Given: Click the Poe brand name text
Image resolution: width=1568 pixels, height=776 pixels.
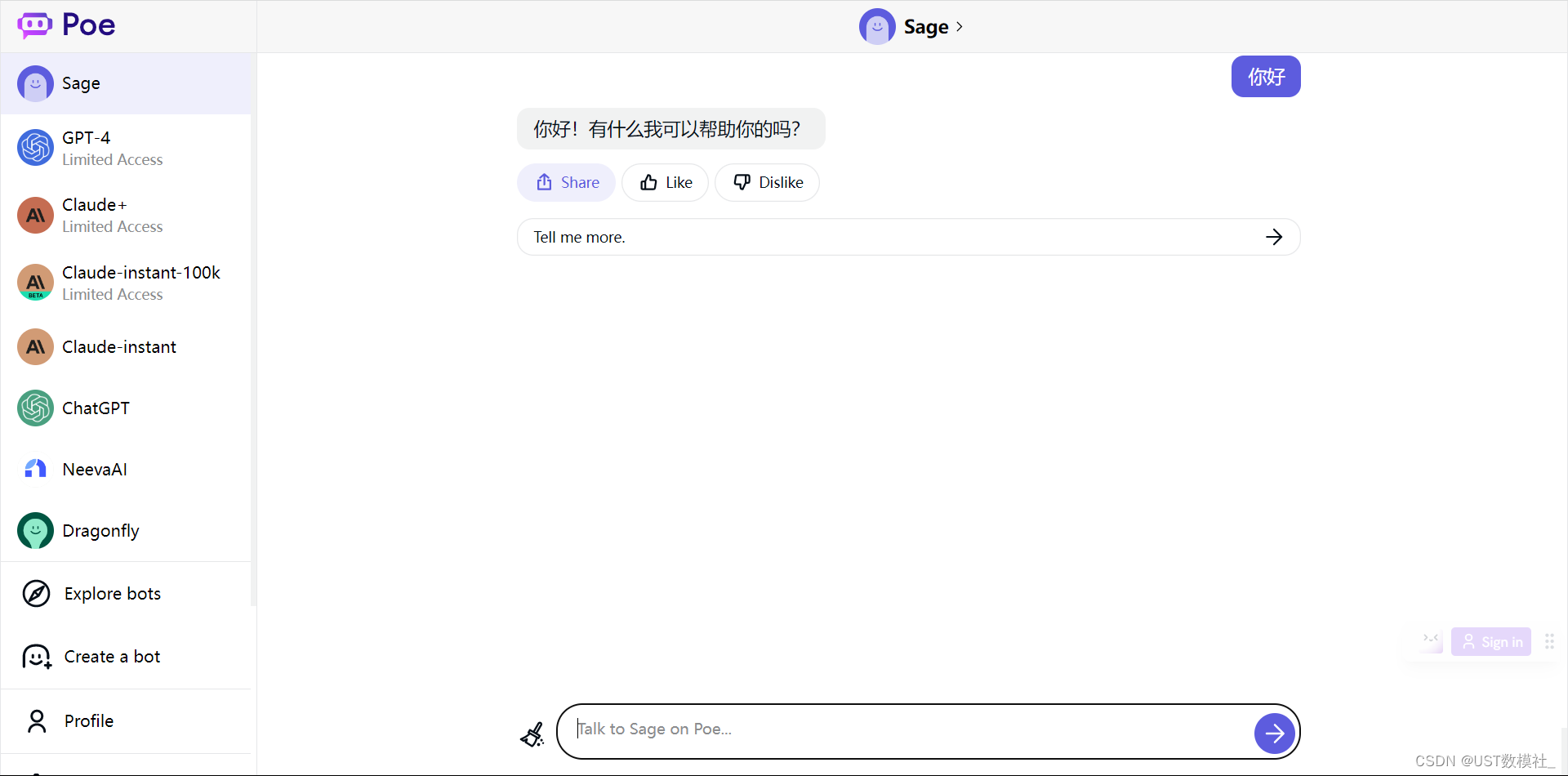Looking at the screenshot, I should [89, 25].
